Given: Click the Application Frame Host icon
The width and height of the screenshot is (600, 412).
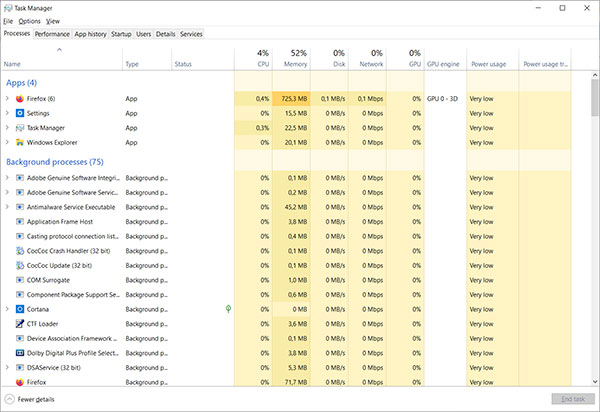Looking at the screenshot, I should (20, 221).
